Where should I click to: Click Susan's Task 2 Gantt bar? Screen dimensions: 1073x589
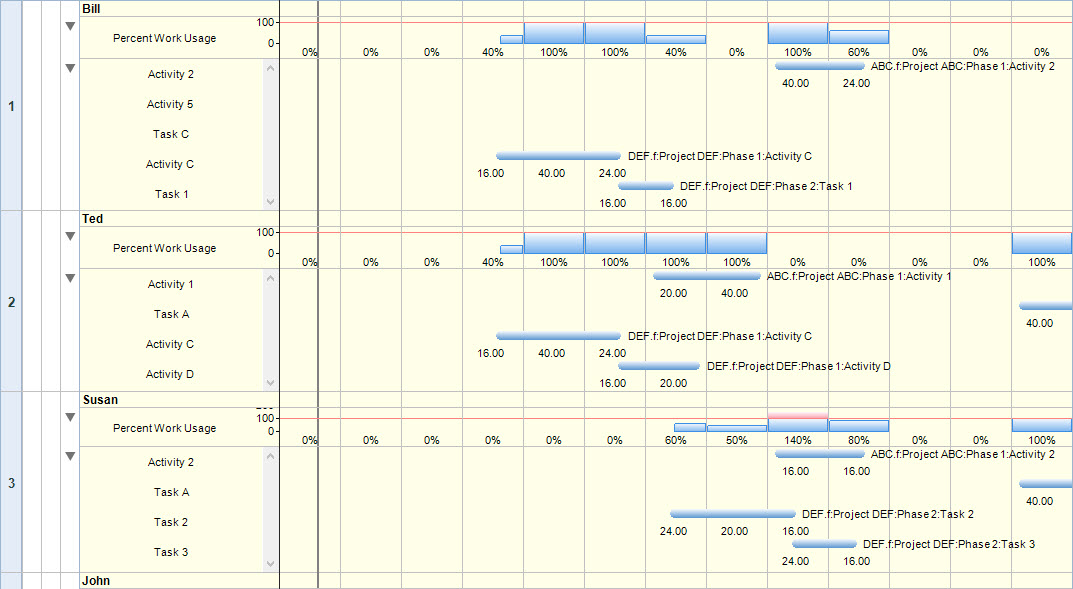(732, 514)
